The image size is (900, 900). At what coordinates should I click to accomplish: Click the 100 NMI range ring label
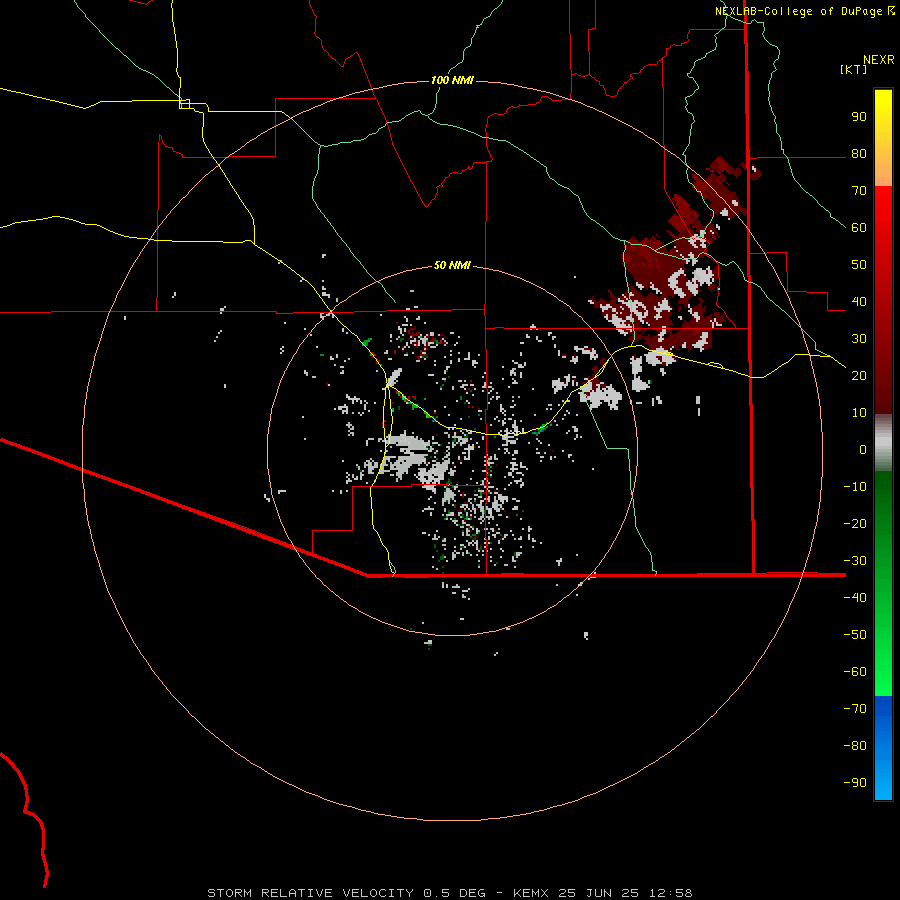click(452, 80)
